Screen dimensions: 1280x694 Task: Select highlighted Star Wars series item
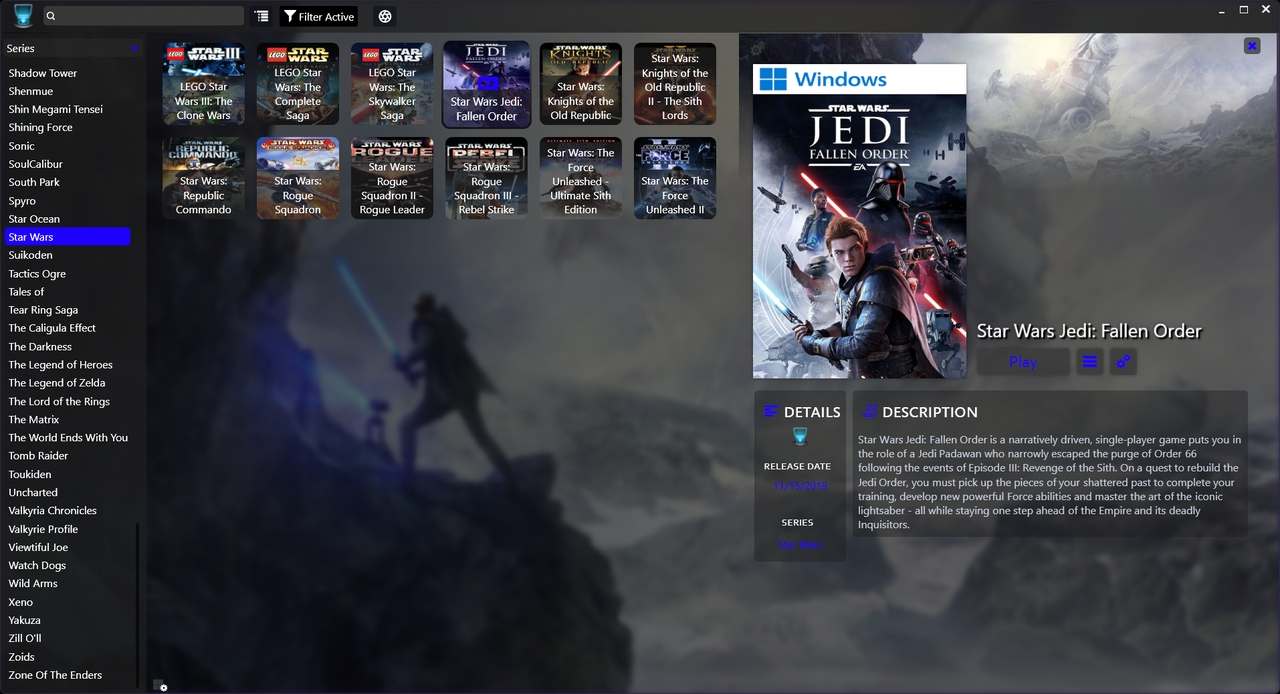click(67, 237)
